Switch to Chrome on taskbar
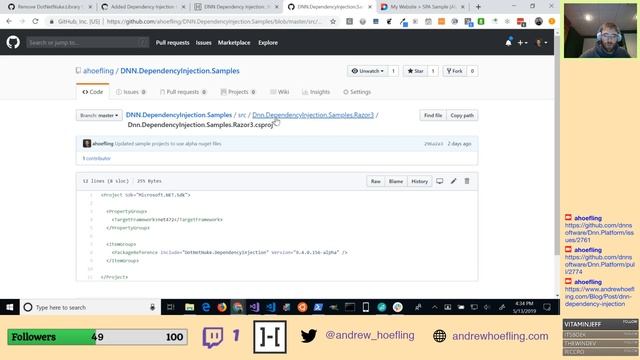Screen dimensions: 640x360 click(238, 307)
